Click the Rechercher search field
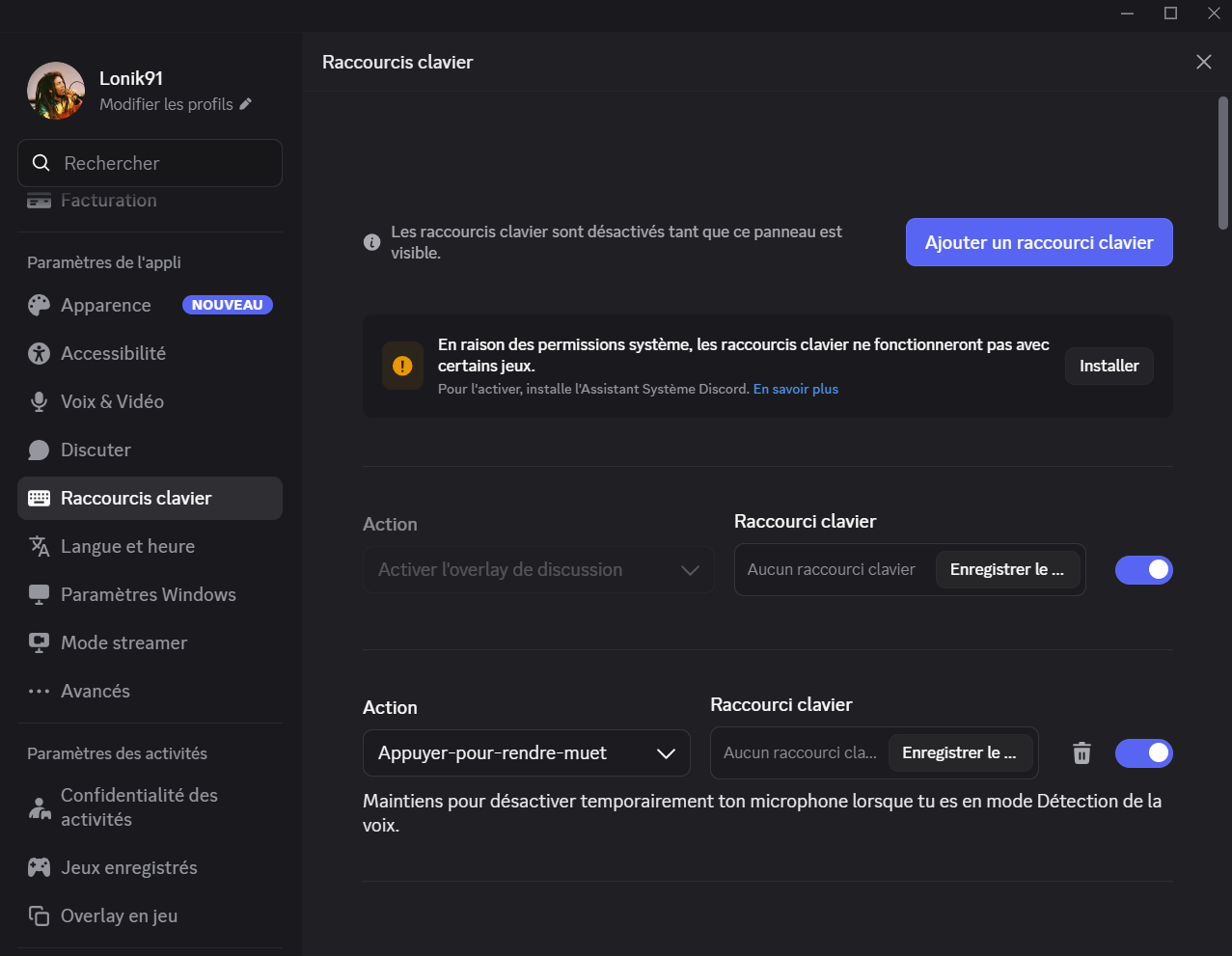 tap(150, 163)
